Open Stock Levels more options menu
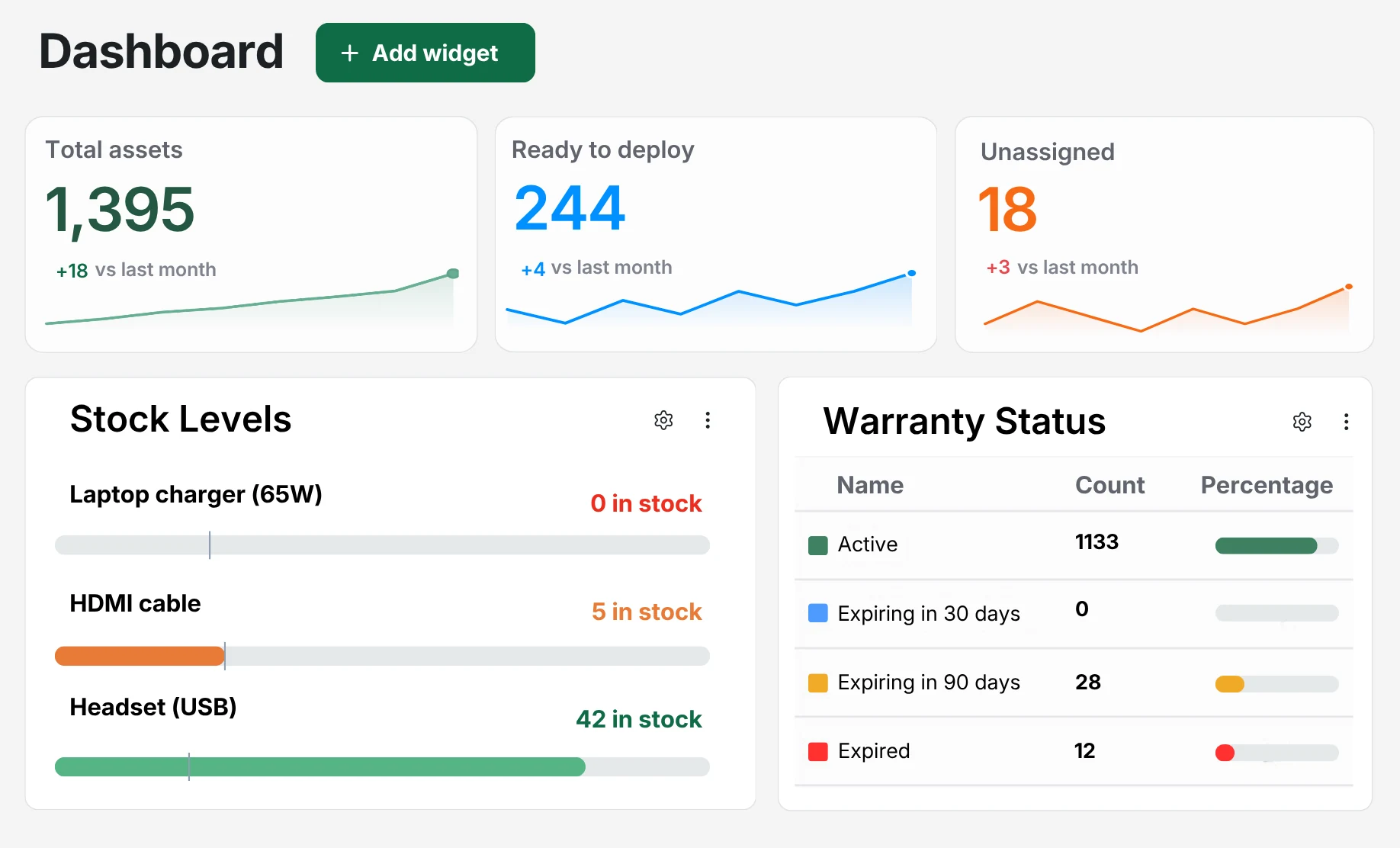Viewport: 1400px width, 848px height. click(x=708, y=420)
